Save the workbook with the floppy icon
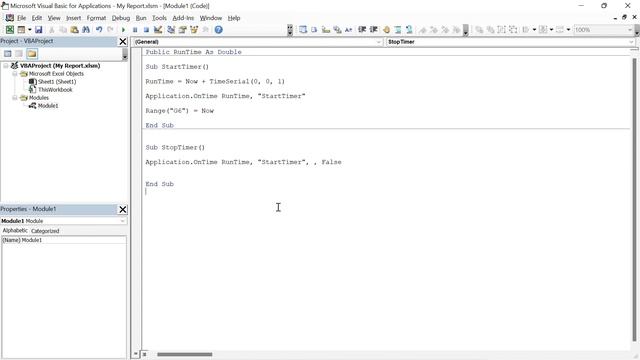The width and height of the screenshot is (640, 360). 38,30
